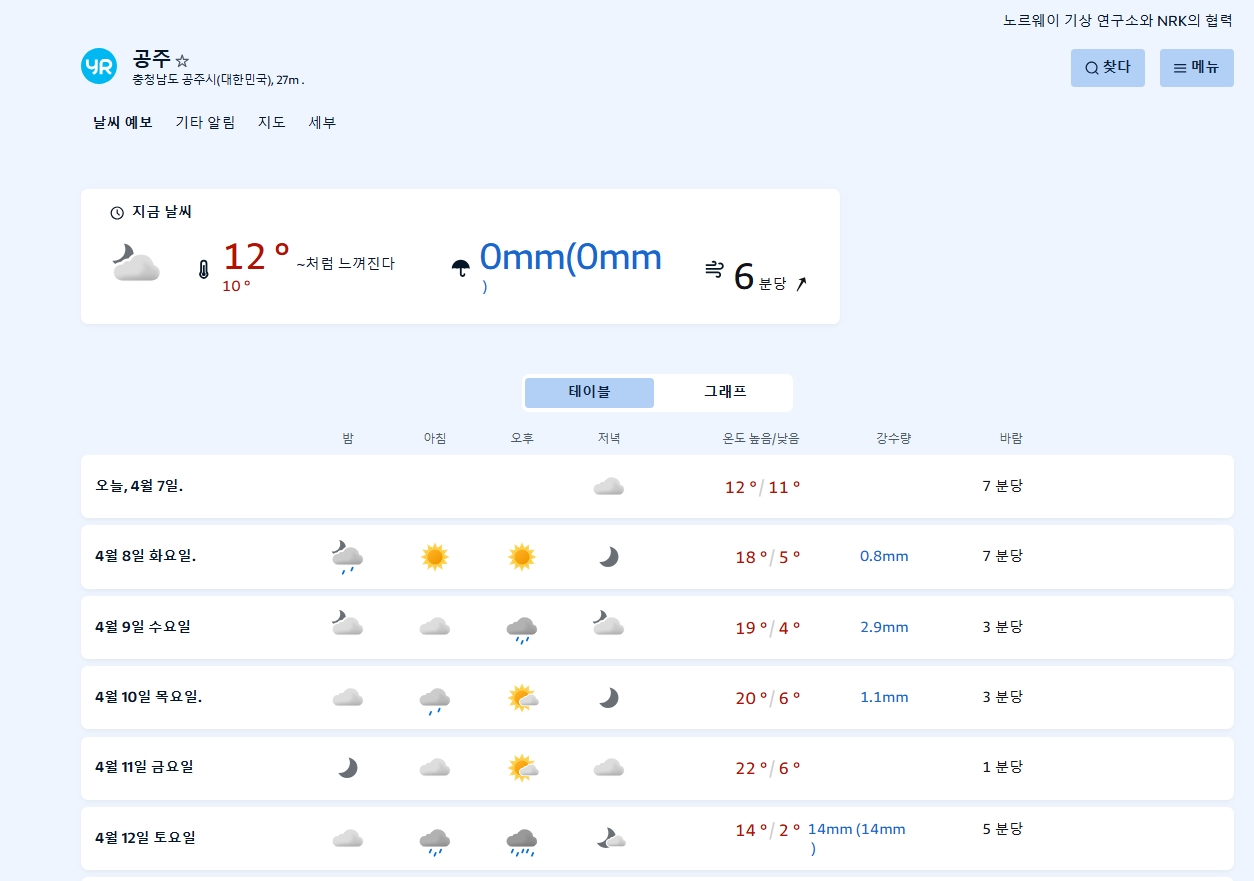Click April 12 morning rain icon
Image resolution: width=1254 pixels, height=881 pixels.
434,842
